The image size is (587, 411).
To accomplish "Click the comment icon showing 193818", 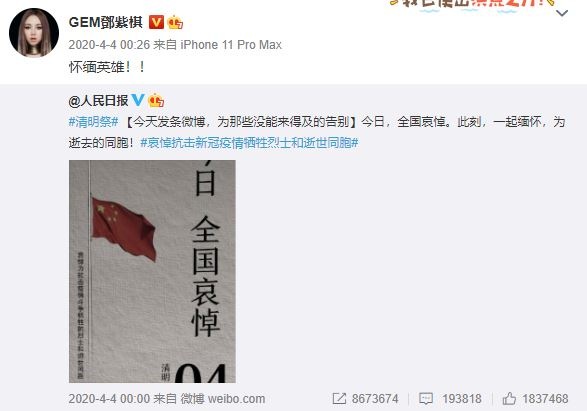I will pyautogui.click(x=426, y=399).
